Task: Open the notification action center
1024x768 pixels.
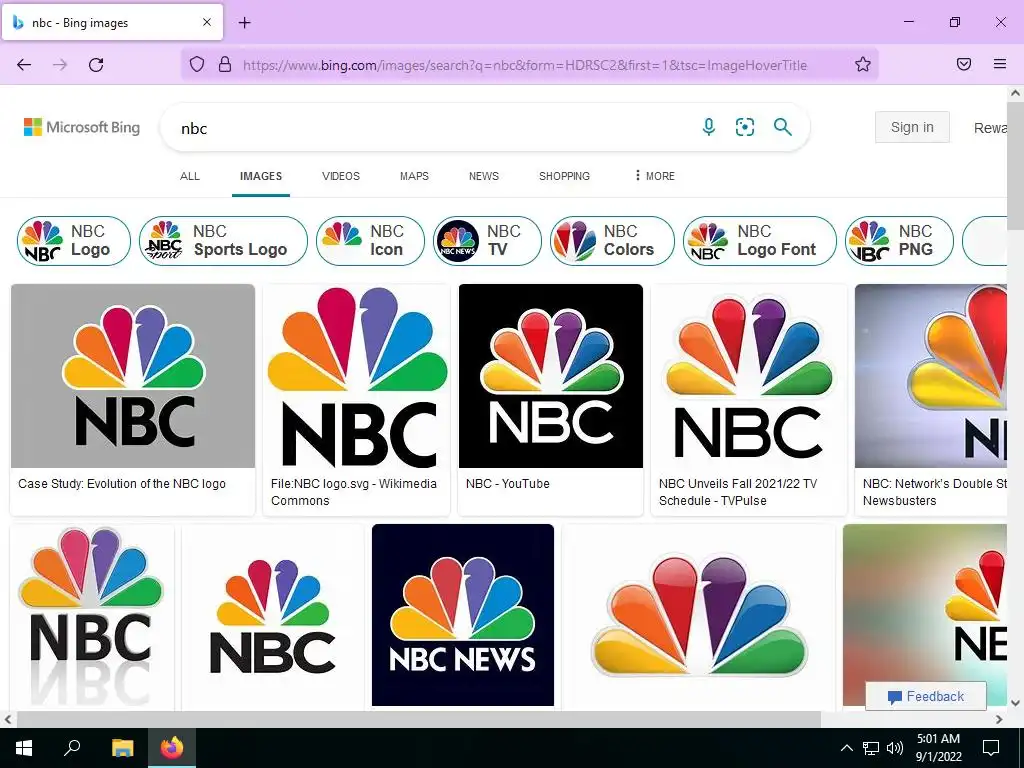Action: 991,748
